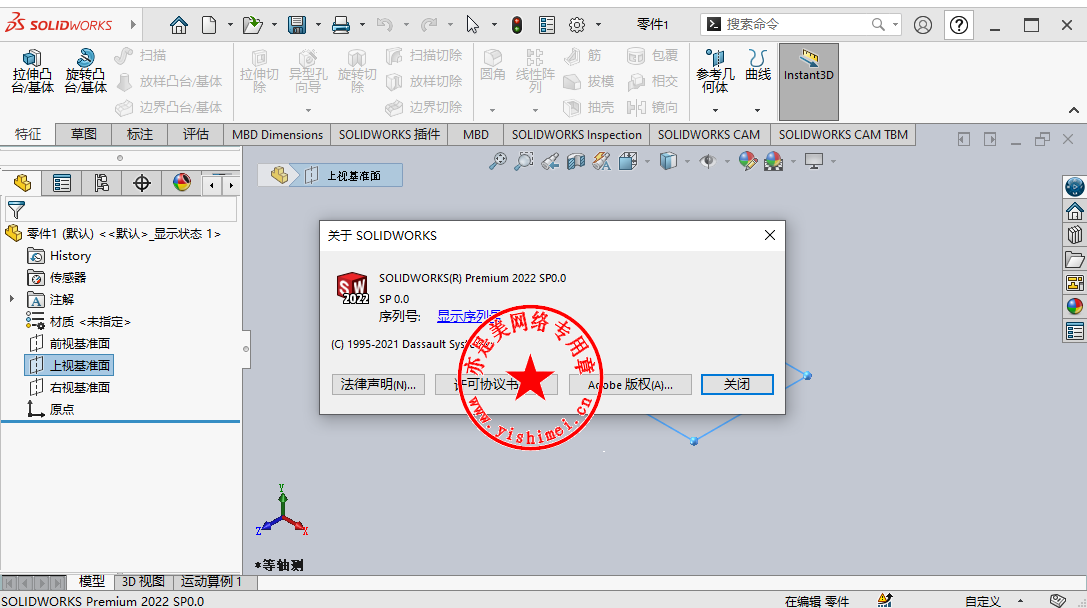Open the Options gear dropdown arrow
1087x608 pixels.
tap(598, 25)
